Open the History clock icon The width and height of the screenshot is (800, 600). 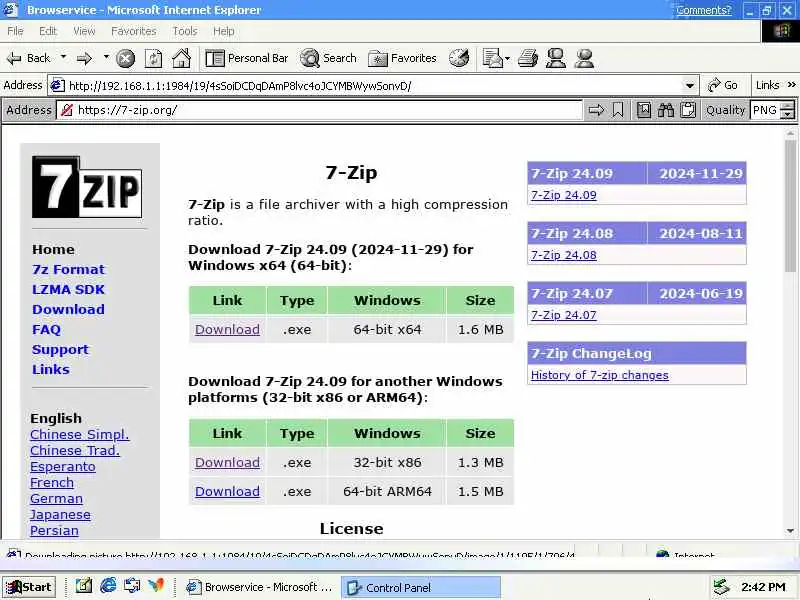coord(459,58)
